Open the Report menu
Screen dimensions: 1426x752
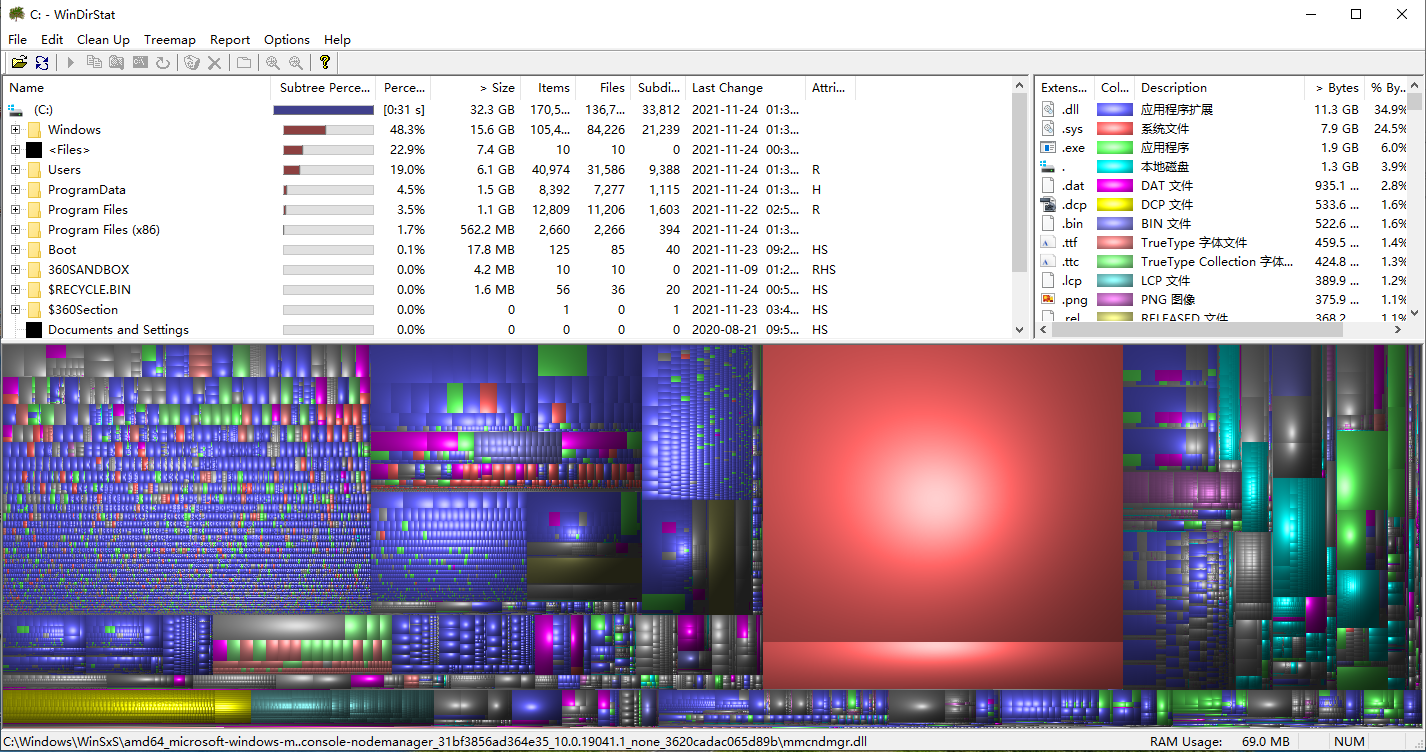pyautogui.click(x=230, y=39)
